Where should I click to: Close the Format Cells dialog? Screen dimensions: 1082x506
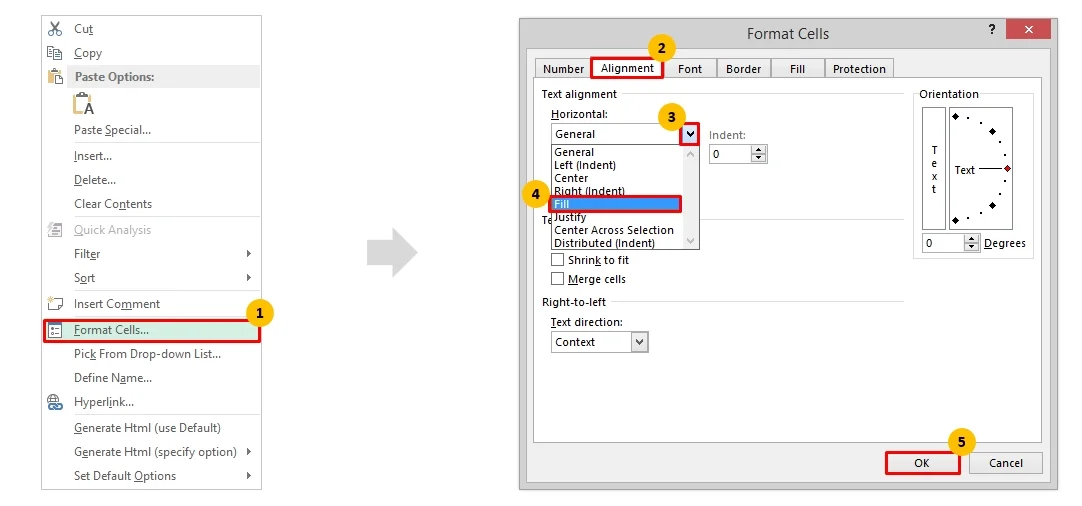pos(1028,29)
